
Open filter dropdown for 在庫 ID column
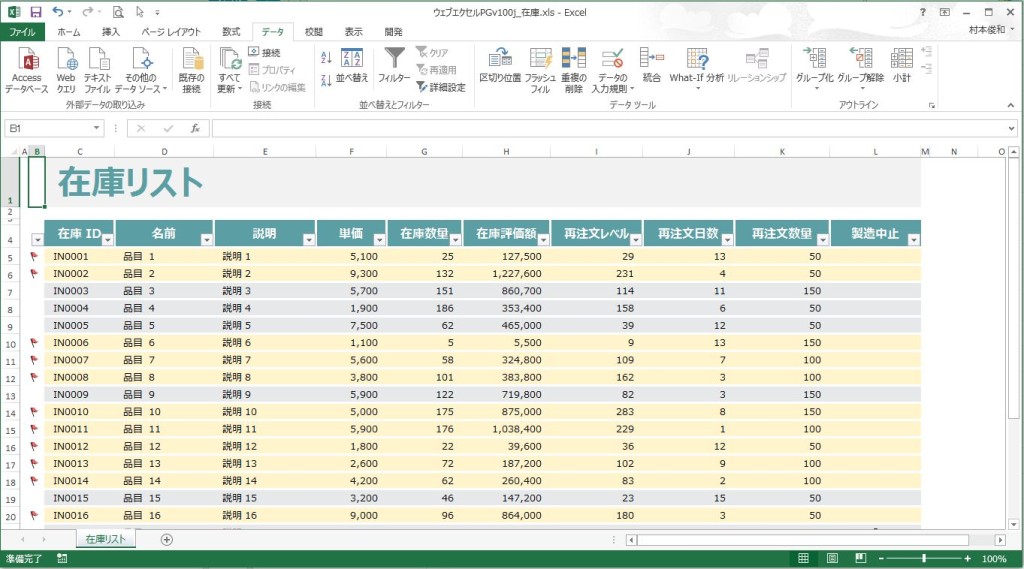coord(107,239)
